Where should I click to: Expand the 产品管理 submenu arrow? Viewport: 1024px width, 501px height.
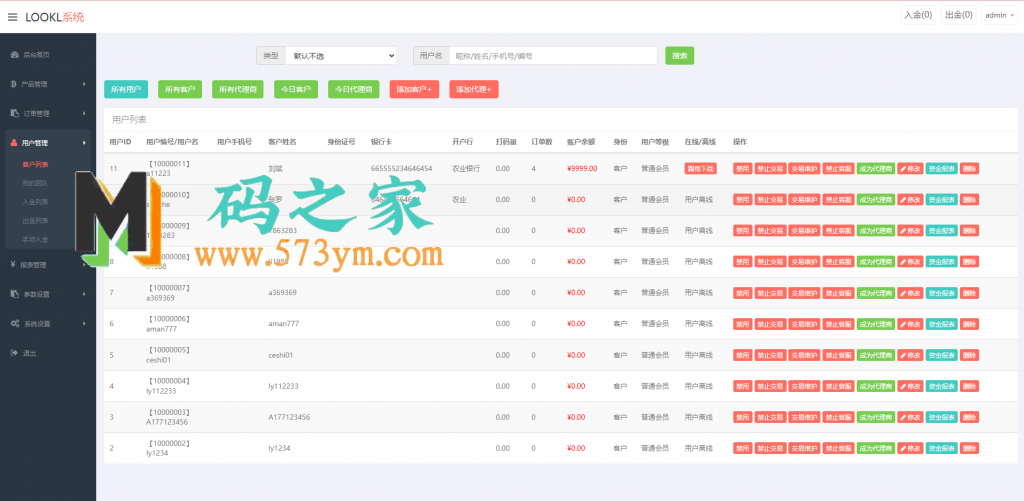point(84,84)
